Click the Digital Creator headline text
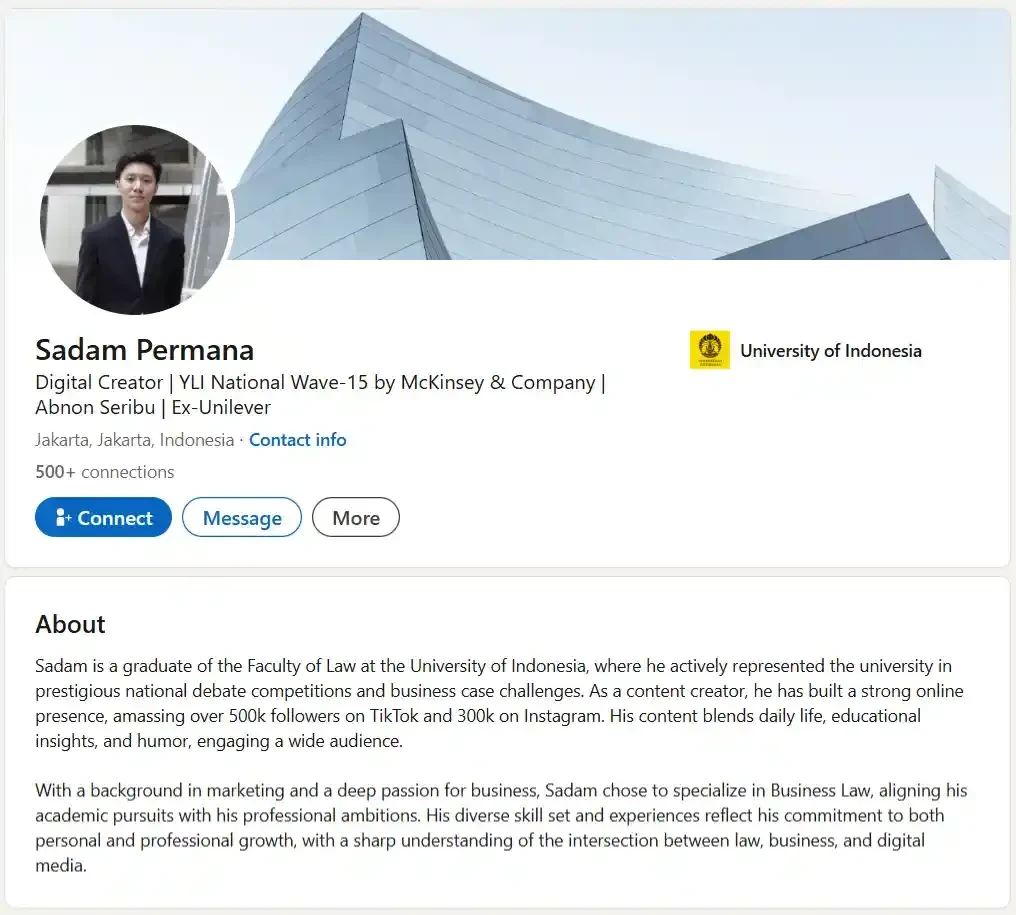The width and height of the screenshot is (1016, 915). [x=98, y=382]
